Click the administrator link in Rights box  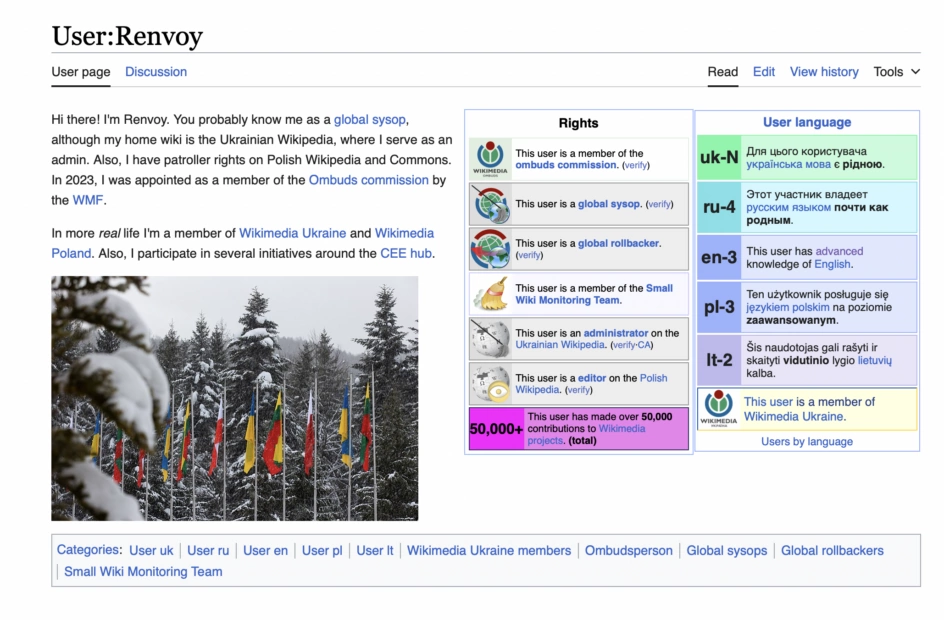616,333
